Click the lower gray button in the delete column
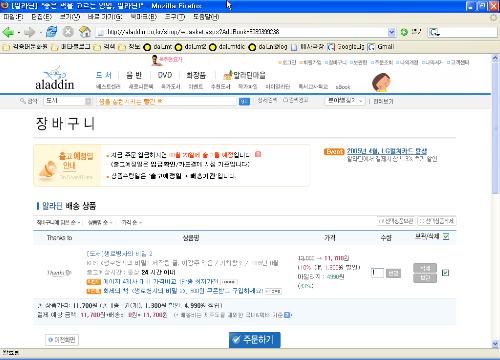 coord(425,278)
